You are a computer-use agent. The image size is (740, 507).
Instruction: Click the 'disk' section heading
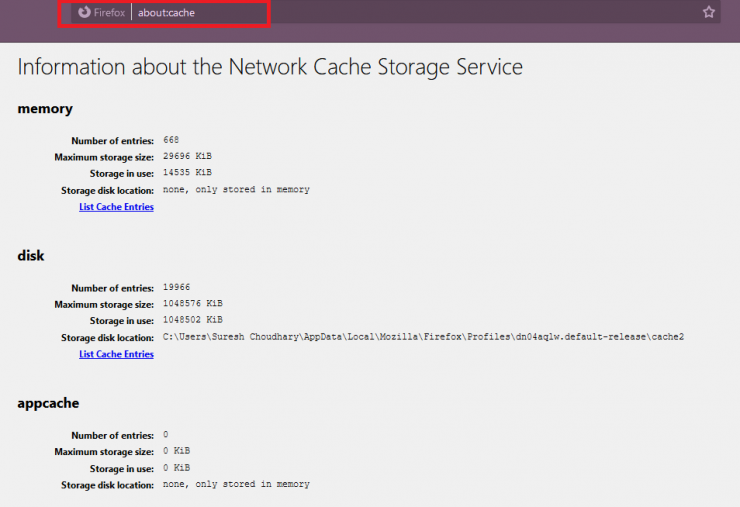(x=31, y=255)
